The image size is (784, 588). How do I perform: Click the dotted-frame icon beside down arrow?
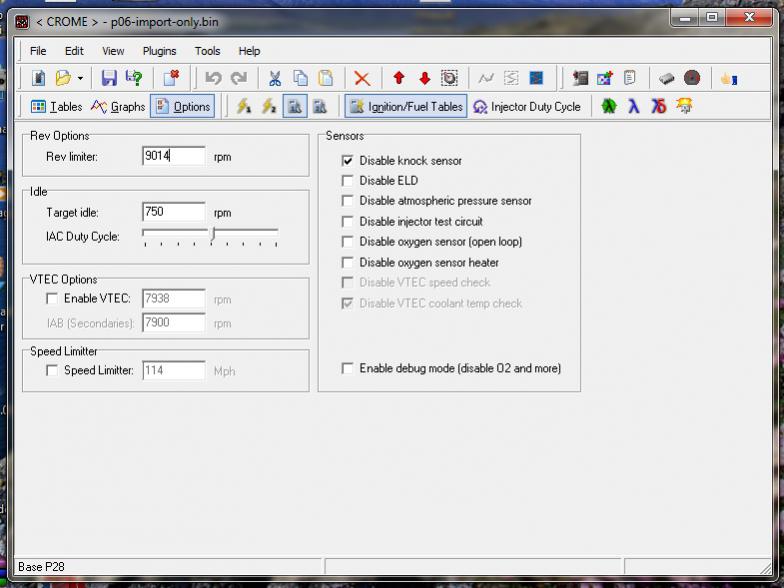click(449, 78)
